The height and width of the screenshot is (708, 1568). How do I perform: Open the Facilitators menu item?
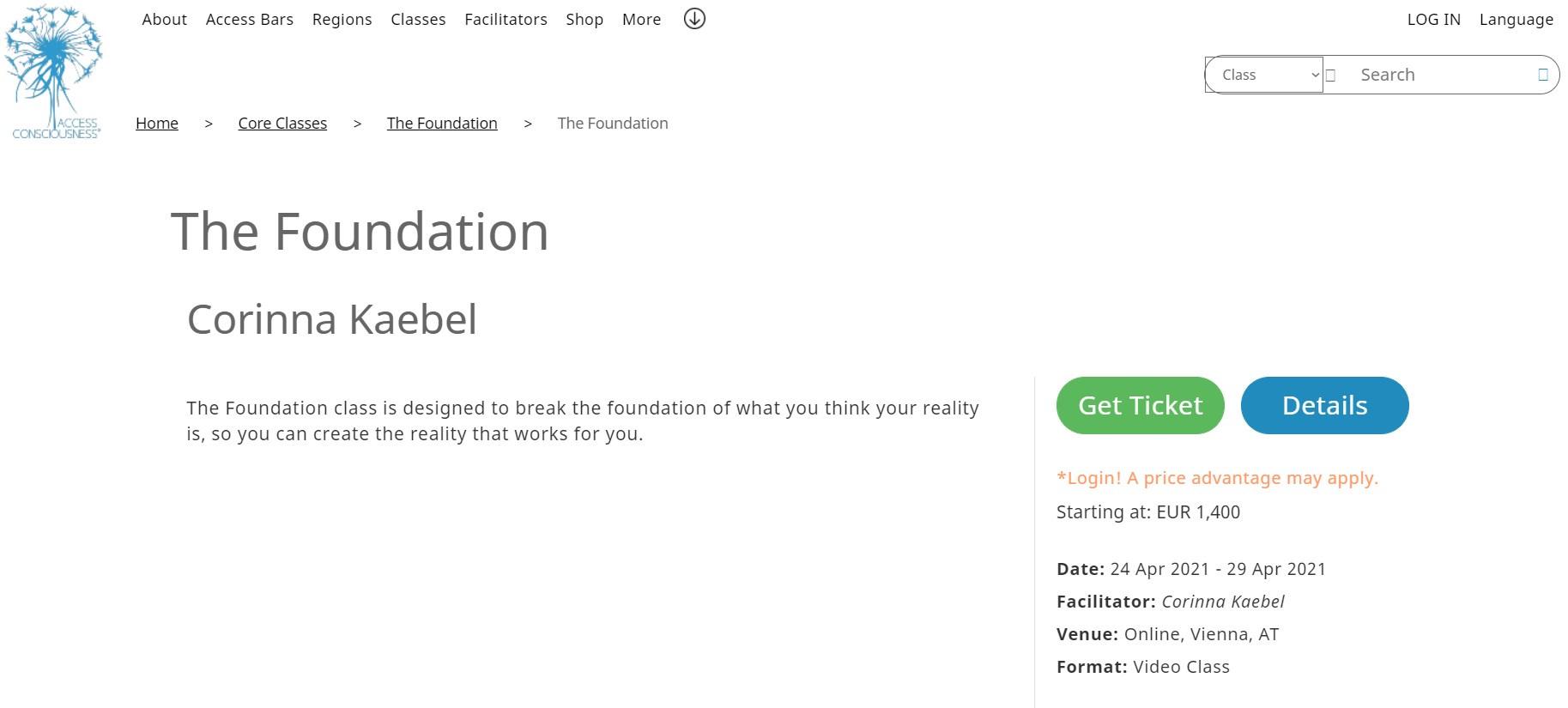(506, 19)
